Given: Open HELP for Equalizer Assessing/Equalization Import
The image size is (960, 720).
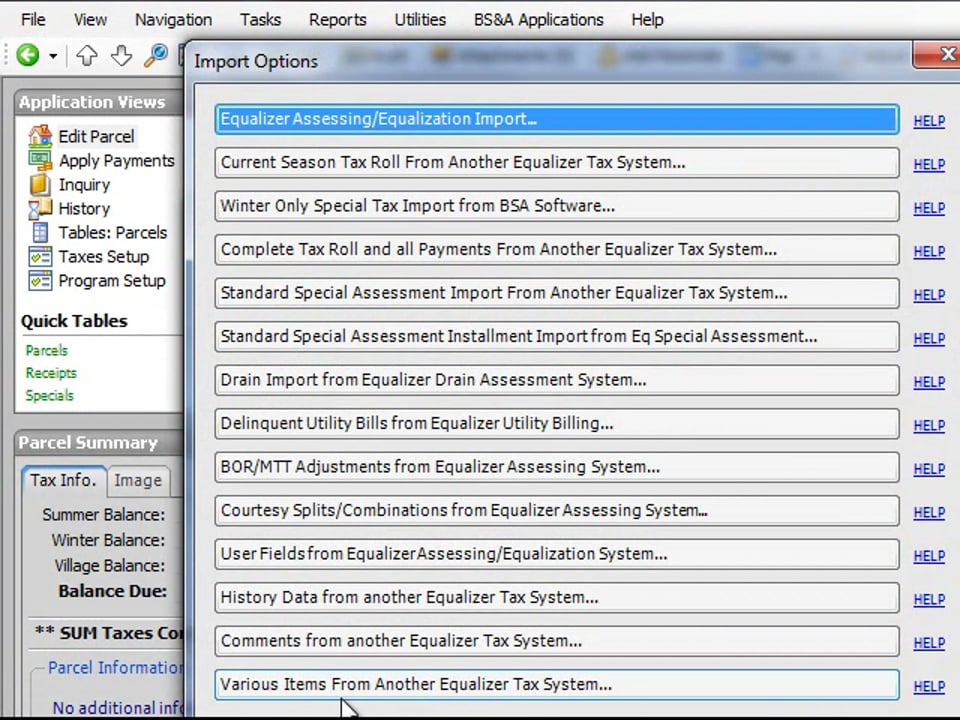Looking at the screenshot, I should coord(929,121).
